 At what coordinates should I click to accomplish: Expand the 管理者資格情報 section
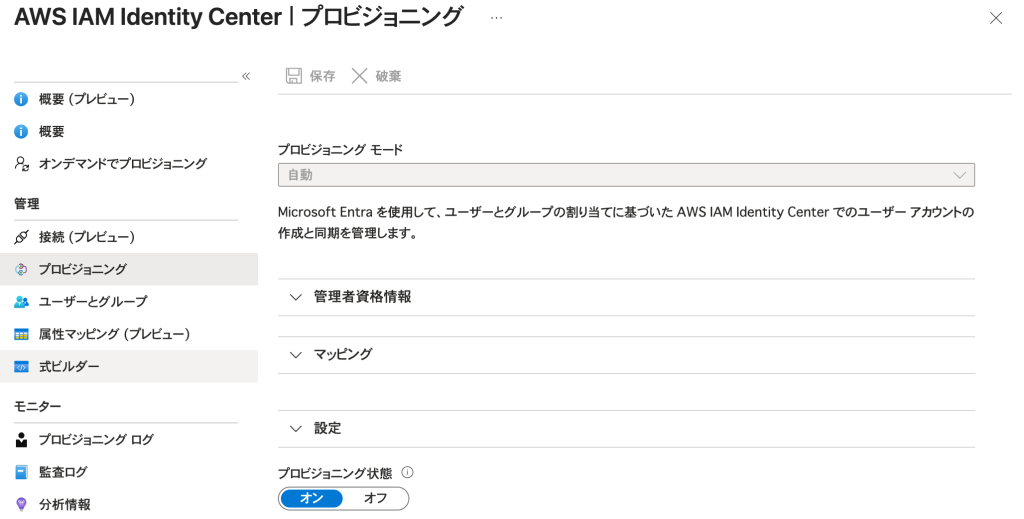[361, 297]
